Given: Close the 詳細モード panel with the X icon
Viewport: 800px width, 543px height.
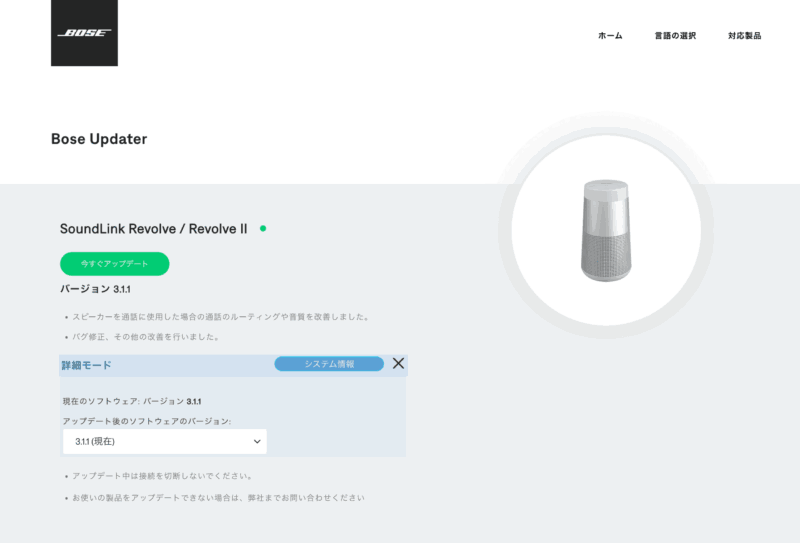Looking at the screenshot, I should tap(398, 363).
